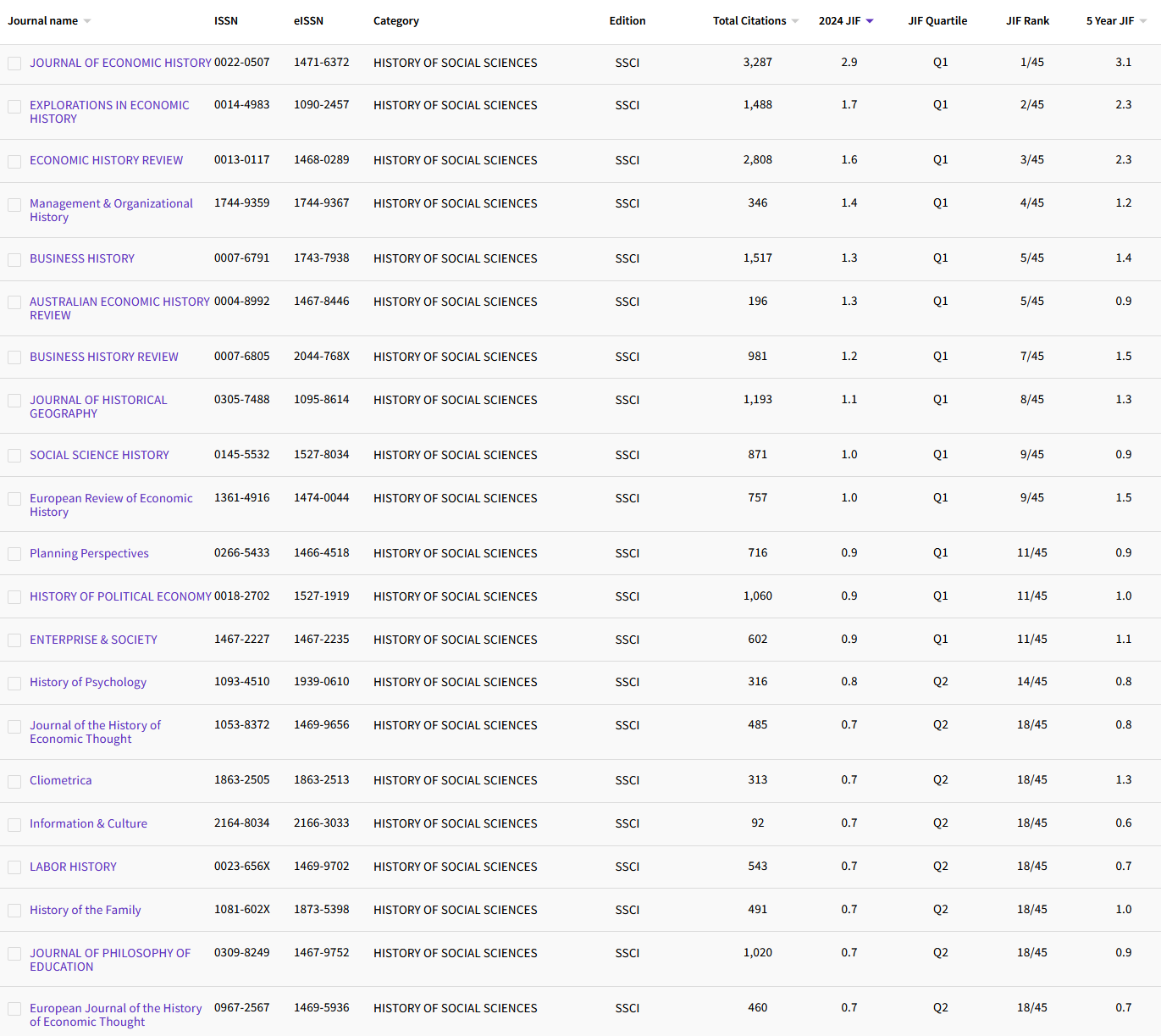Open the Cliometrica journal link
Image resolution: width=1161 pixels, height=1036 pixels.
(60, 780)
